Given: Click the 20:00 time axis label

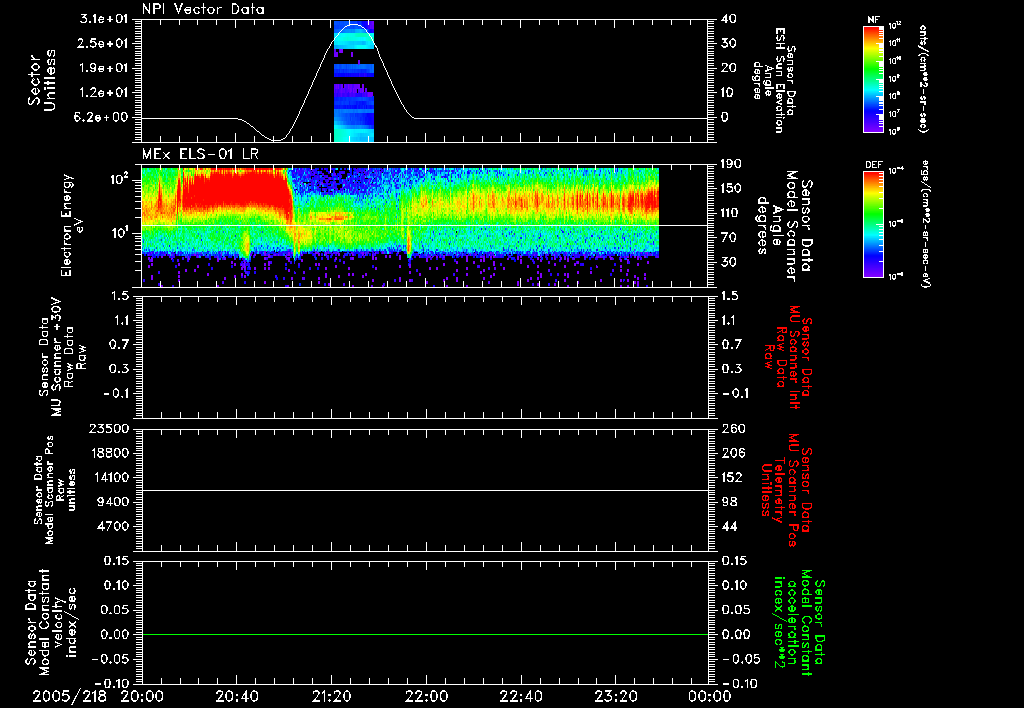Looking at the screenshot, I should click(x=143, y=695).
